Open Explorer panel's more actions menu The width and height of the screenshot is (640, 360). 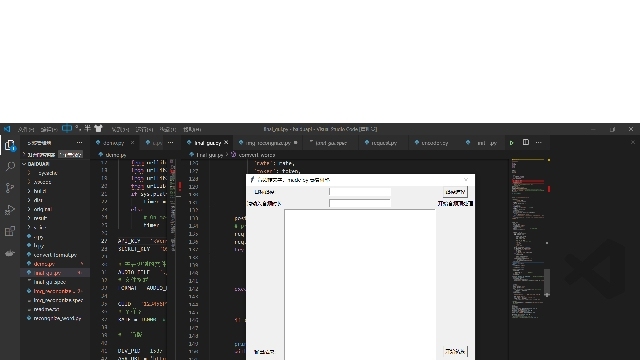pos(79,142)
